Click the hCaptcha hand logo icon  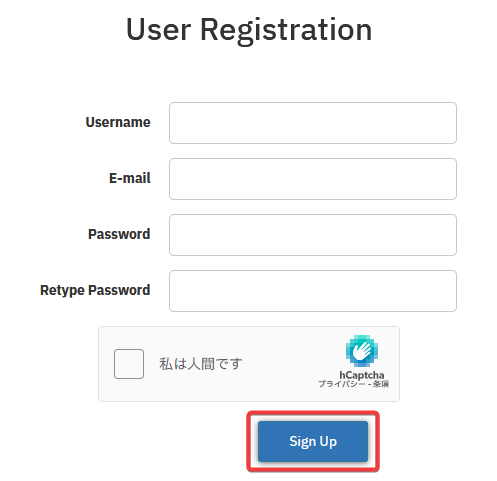tap(362, 351)
